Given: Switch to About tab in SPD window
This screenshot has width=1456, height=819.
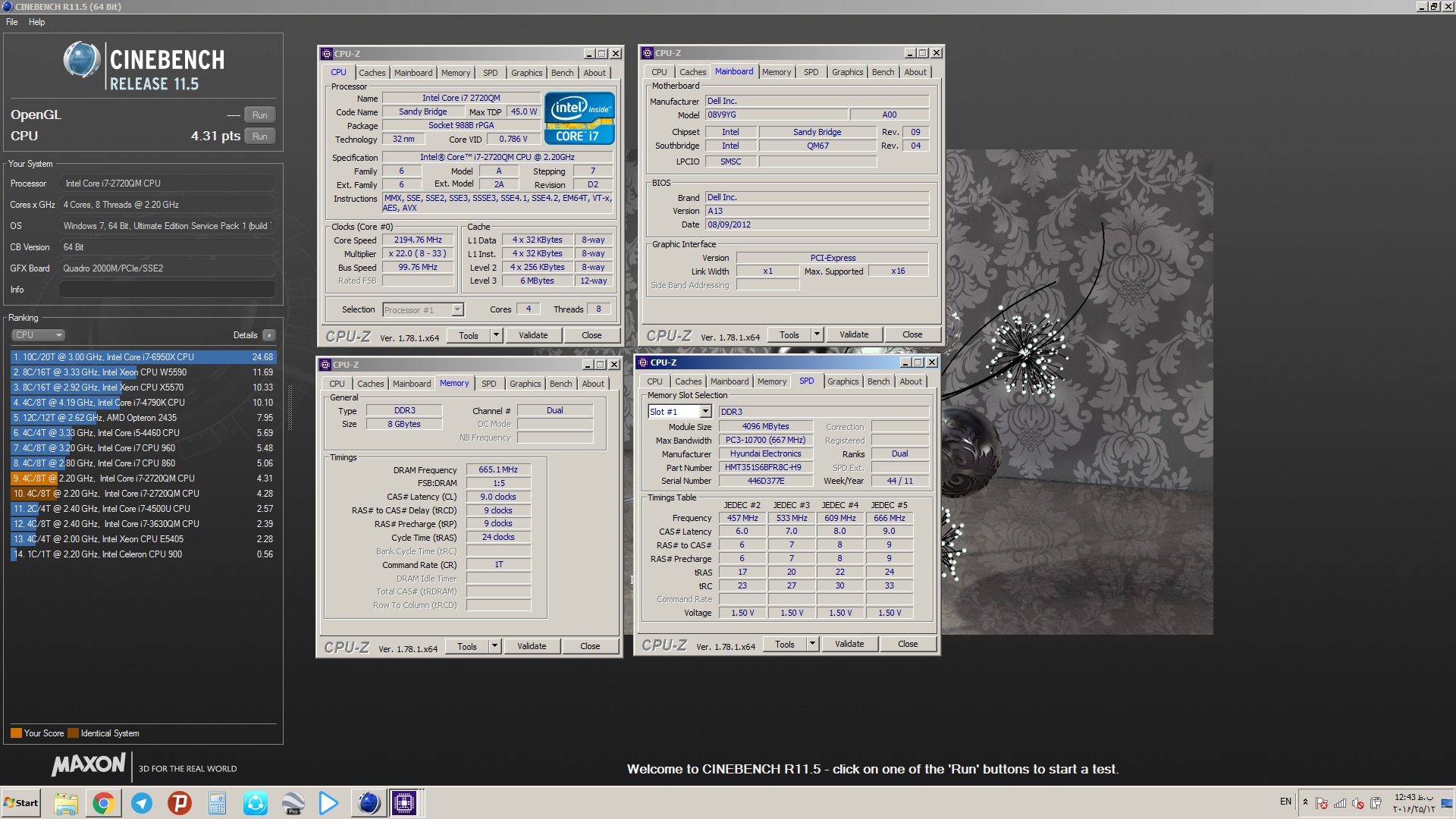Looking at the screenshot, I should (911, 381).
